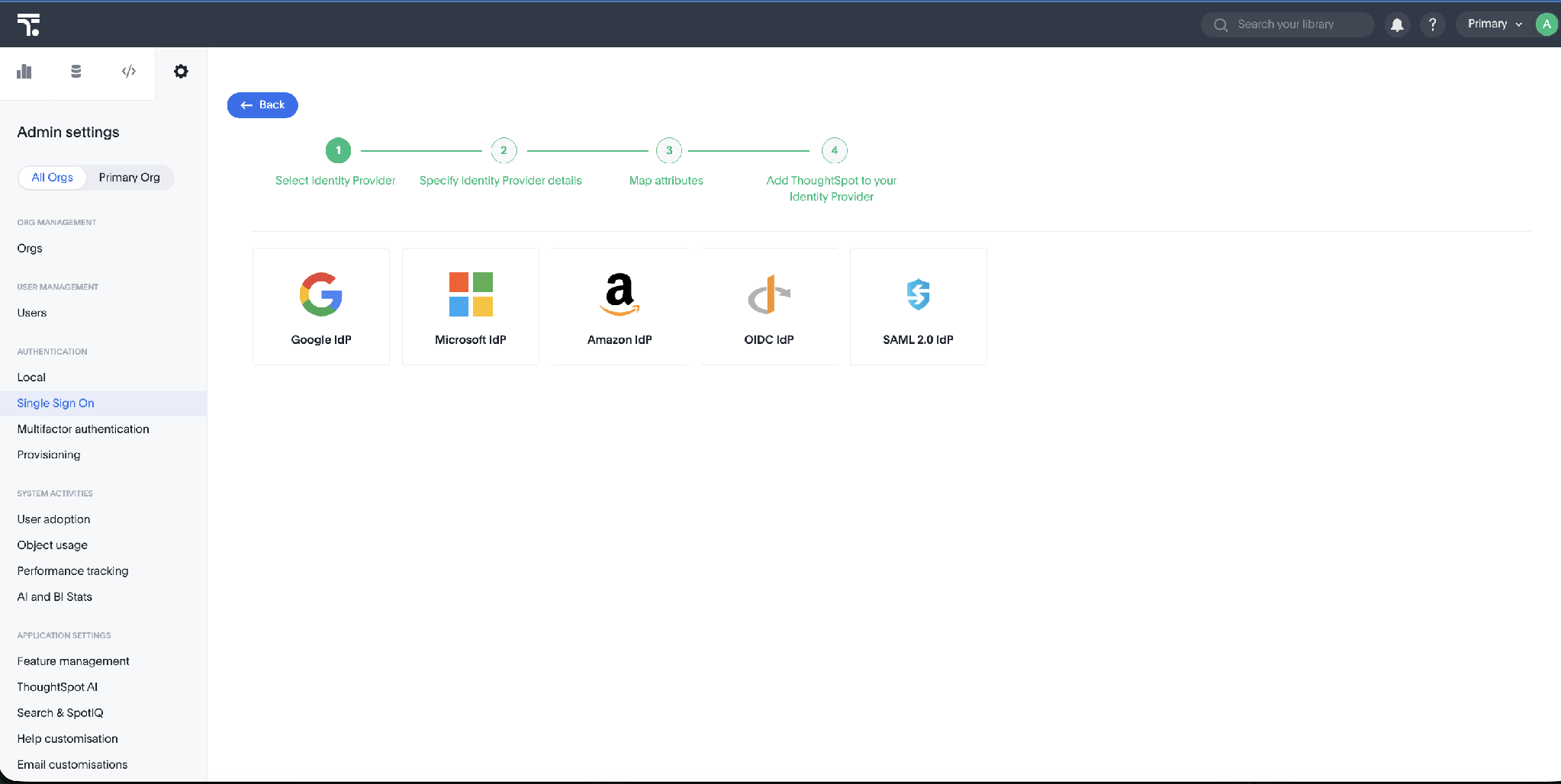Select the SAML 2.0 IdP card

[919, 307]
